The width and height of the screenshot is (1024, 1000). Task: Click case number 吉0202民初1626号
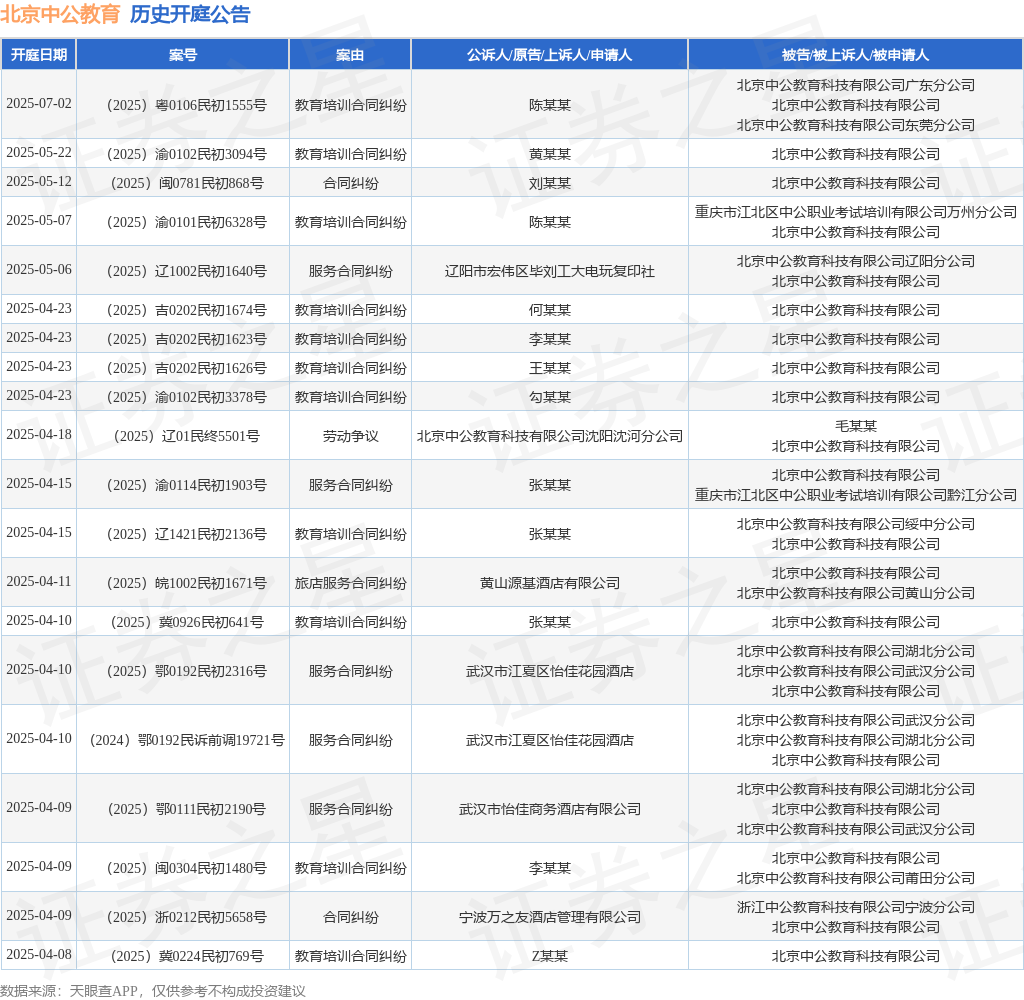point(187,368)
